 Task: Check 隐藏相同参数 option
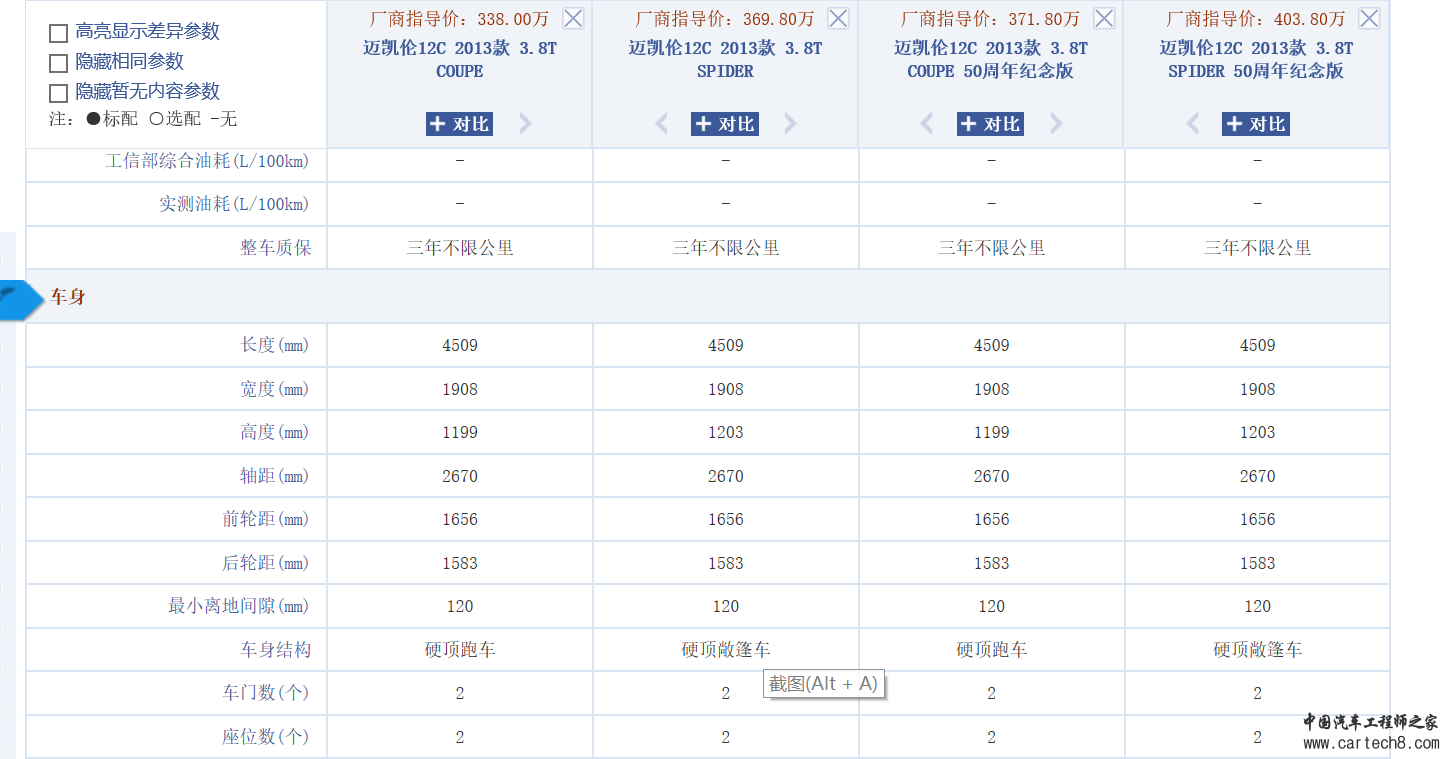coord(57,62)
